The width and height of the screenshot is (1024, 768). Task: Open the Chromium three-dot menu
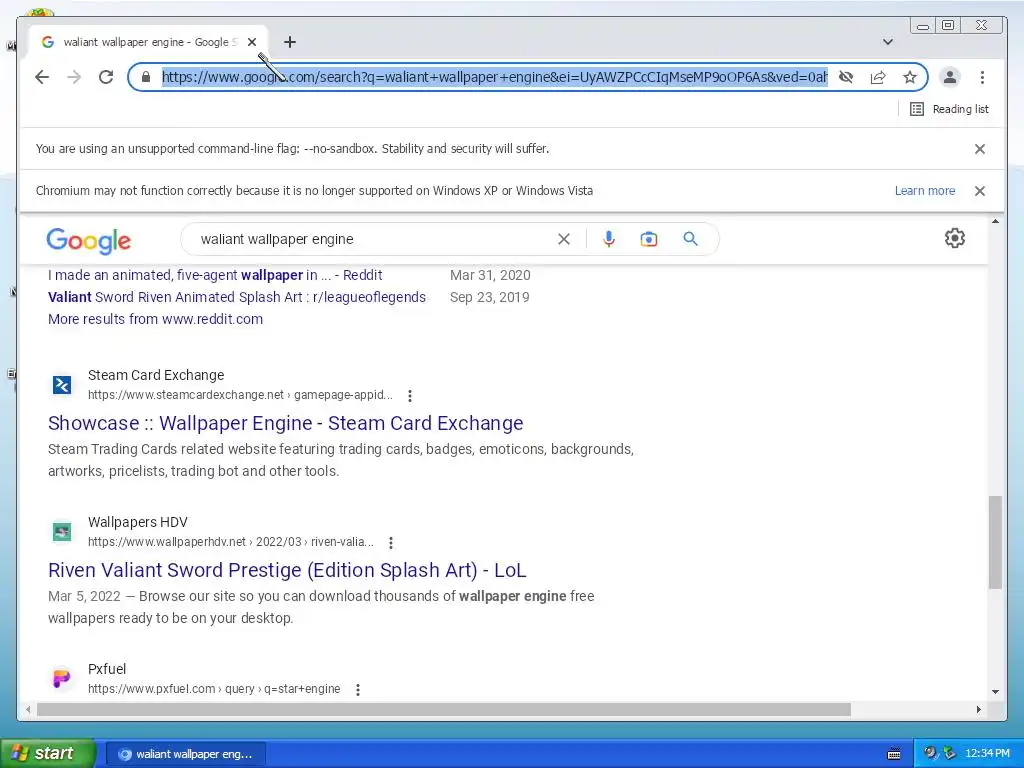[x=982, y=77]
